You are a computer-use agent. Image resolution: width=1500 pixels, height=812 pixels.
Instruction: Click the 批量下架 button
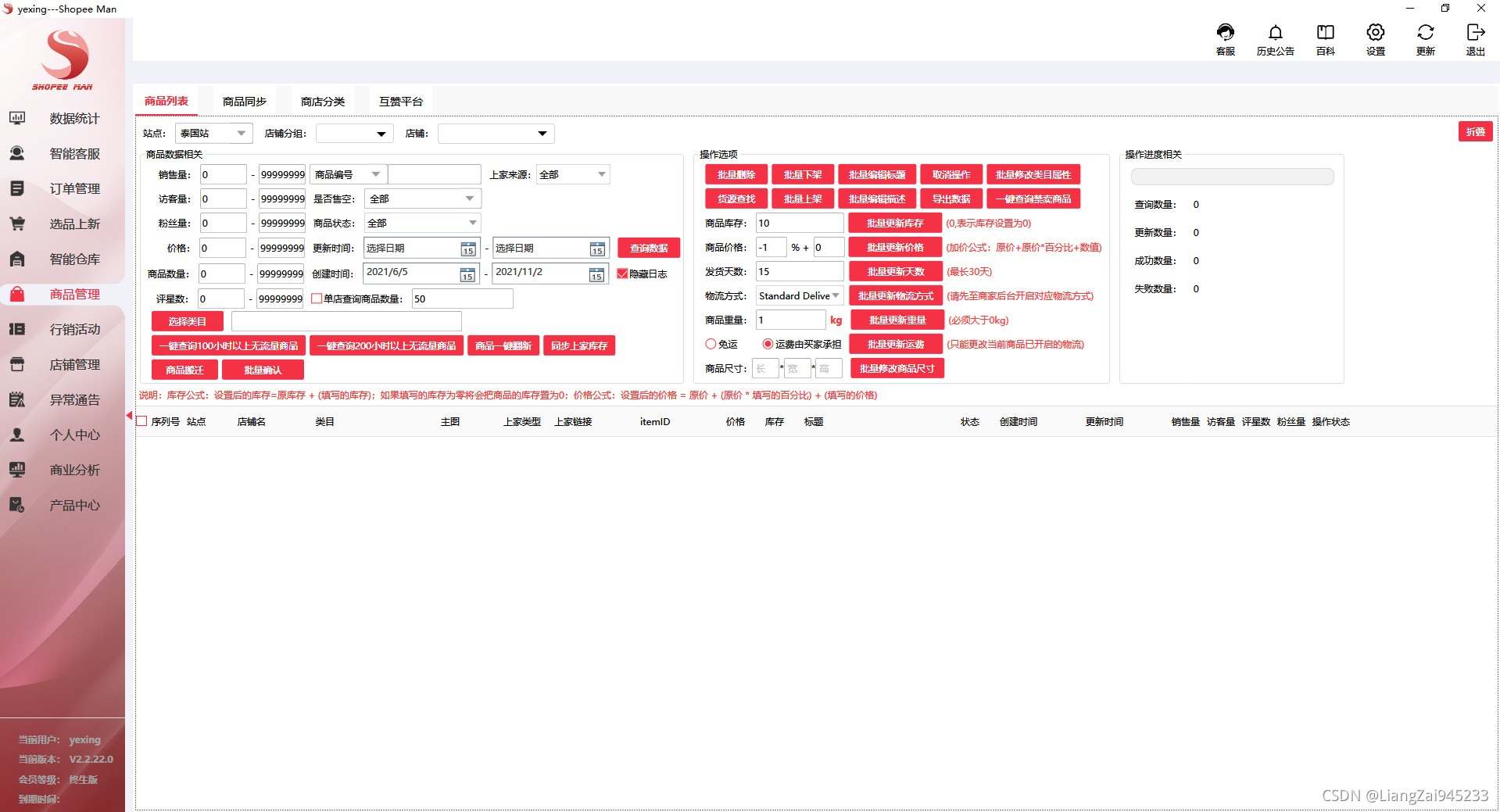click(803, 174)
